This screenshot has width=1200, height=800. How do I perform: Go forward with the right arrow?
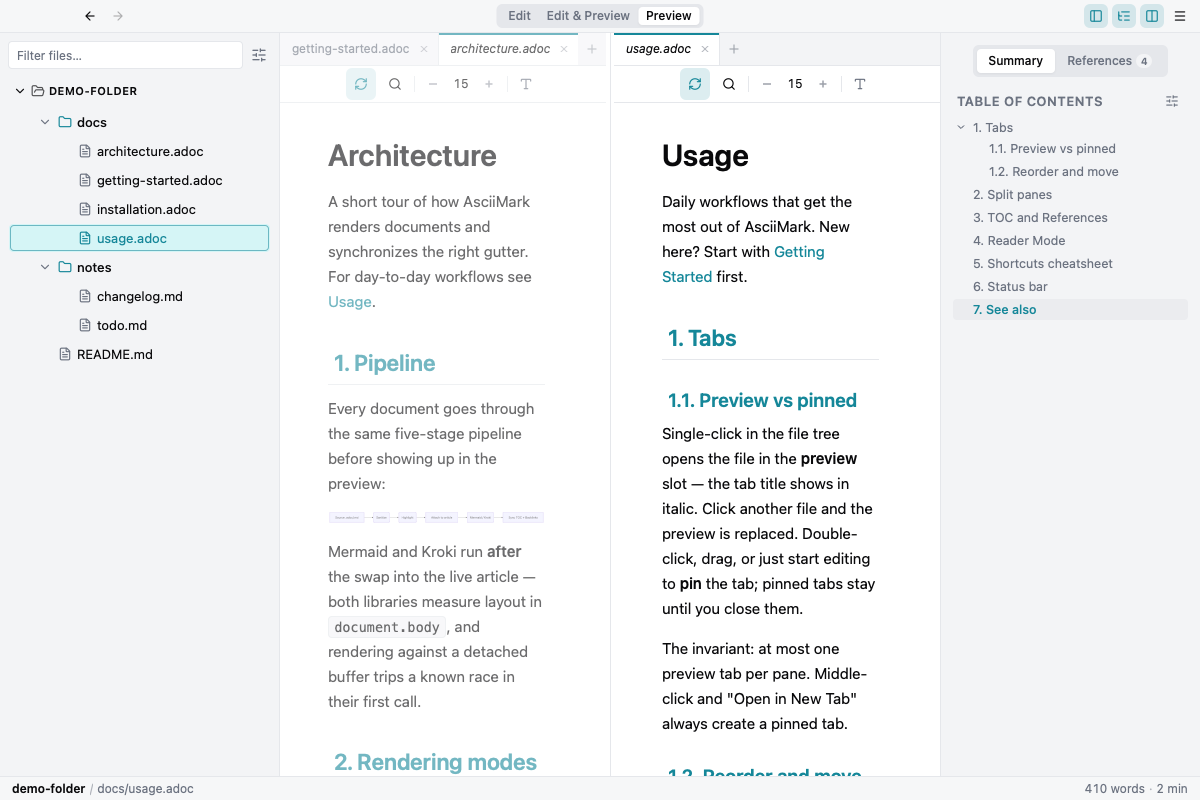(x=118, y=16)
